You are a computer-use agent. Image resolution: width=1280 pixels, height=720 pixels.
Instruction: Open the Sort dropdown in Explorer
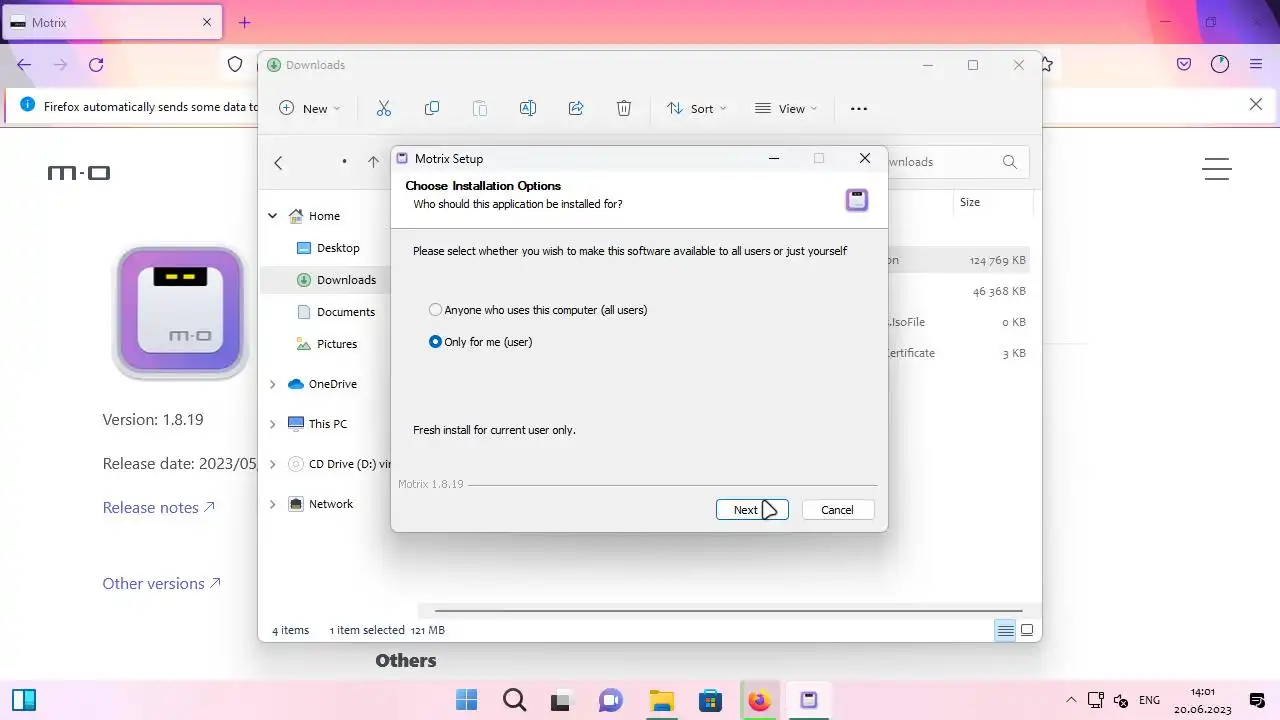pyautogui.click(x=697, y=108)
